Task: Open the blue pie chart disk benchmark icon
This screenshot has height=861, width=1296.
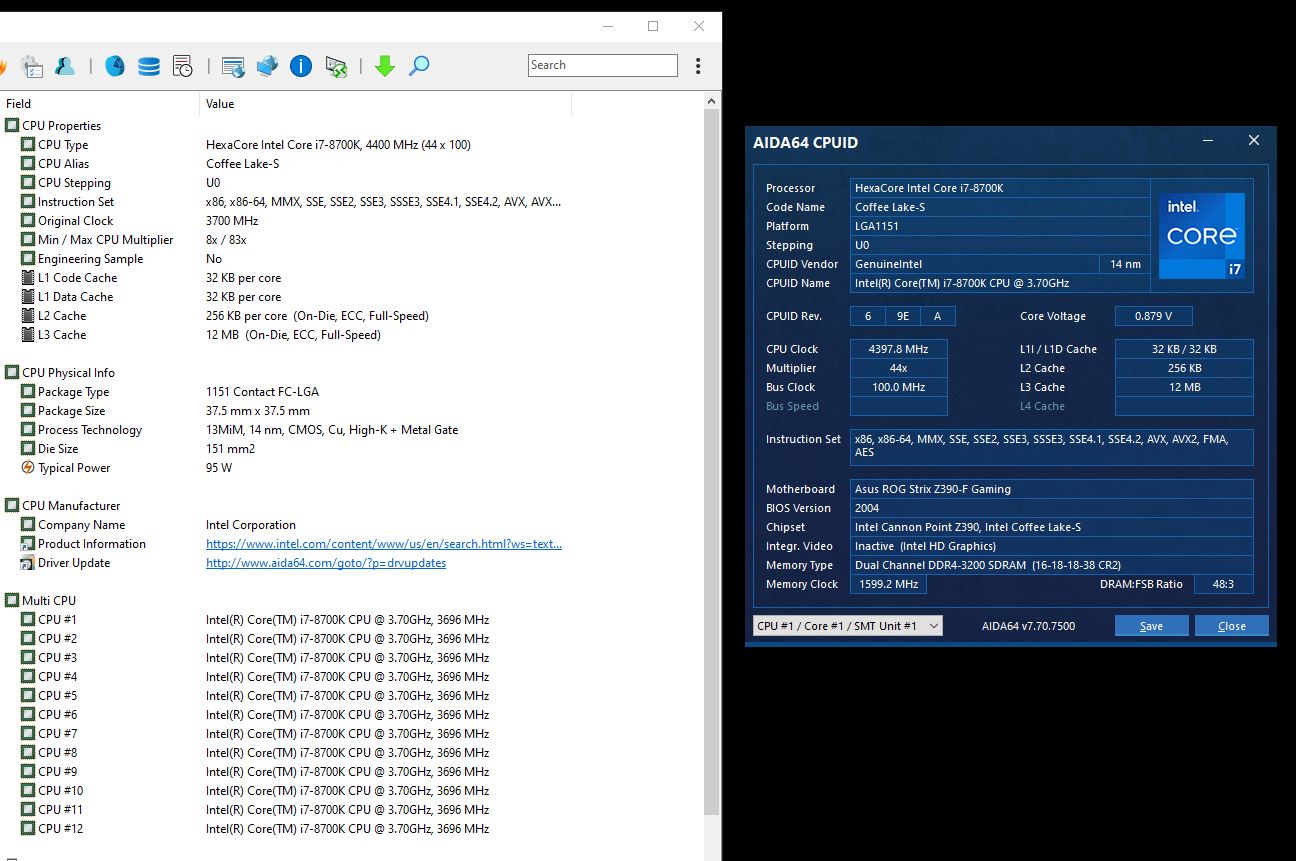Action: click(x=115, y=66)
